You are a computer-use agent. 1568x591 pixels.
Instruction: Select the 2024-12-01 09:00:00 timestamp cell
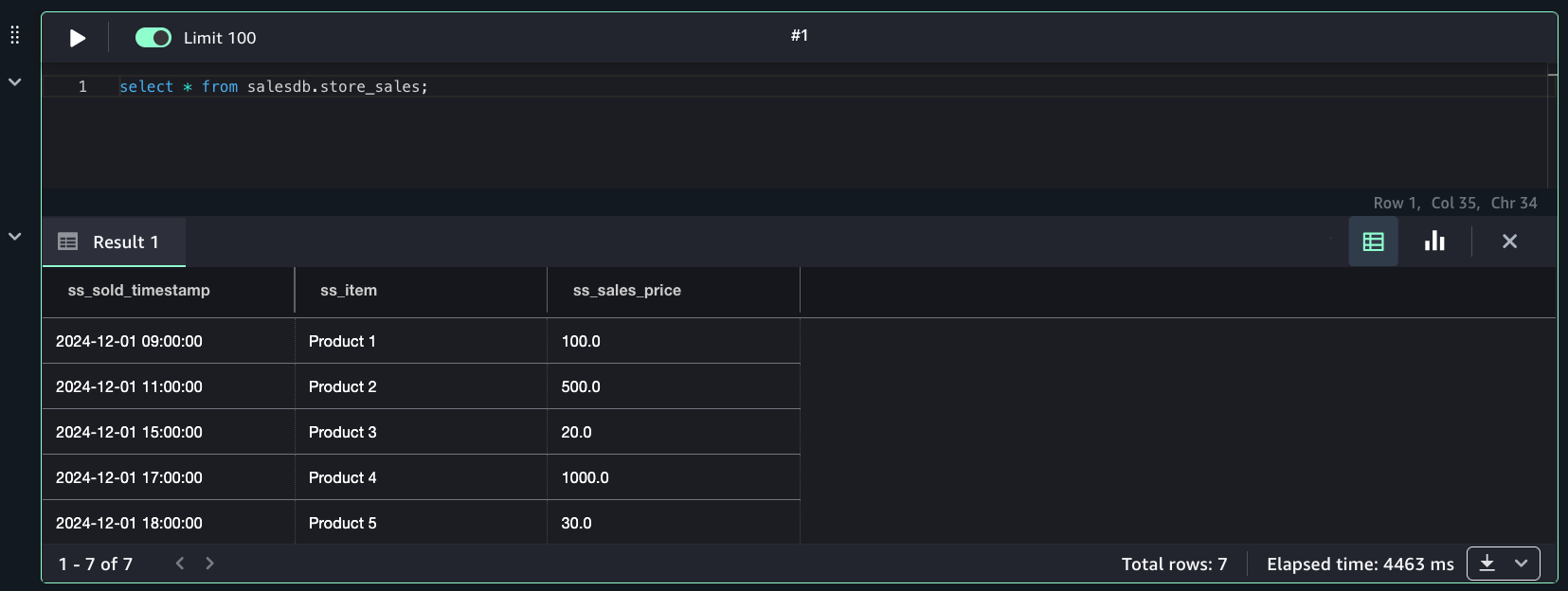tap(129, 341)
